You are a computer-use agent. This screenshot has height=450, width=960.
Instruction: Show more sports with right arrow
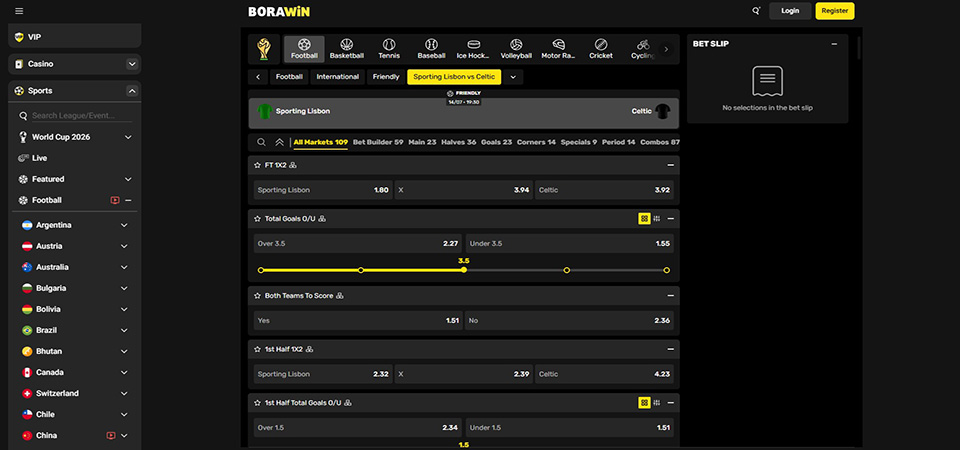pyautogui.click(x=666, y=49)
